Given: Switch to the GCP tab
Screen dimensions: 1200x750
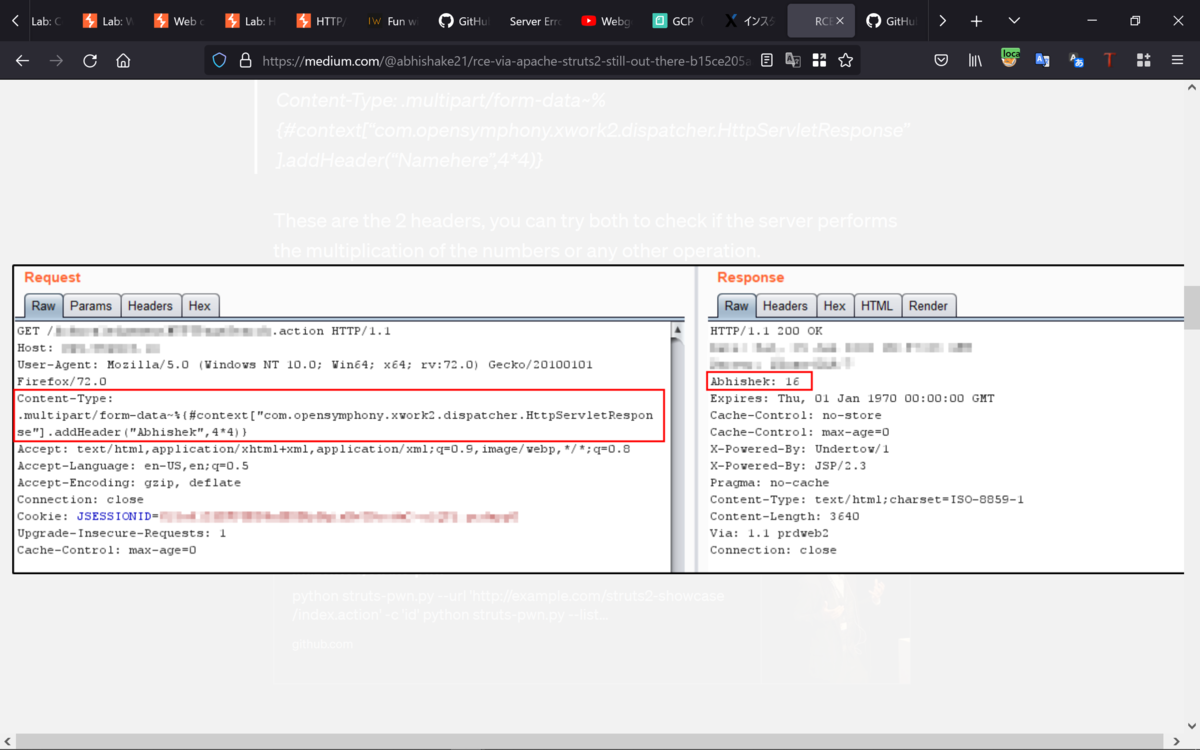Looking at the screenshot, I should coord(678,21).
